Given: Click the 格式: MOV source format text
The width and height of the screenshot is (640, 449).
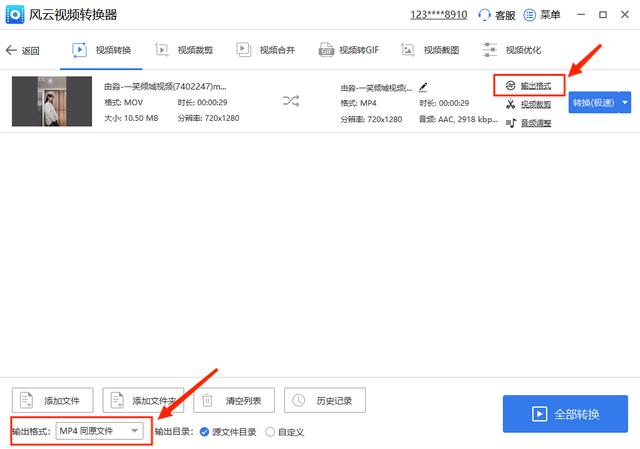Looking at the screenshot, I should [124, 102].
